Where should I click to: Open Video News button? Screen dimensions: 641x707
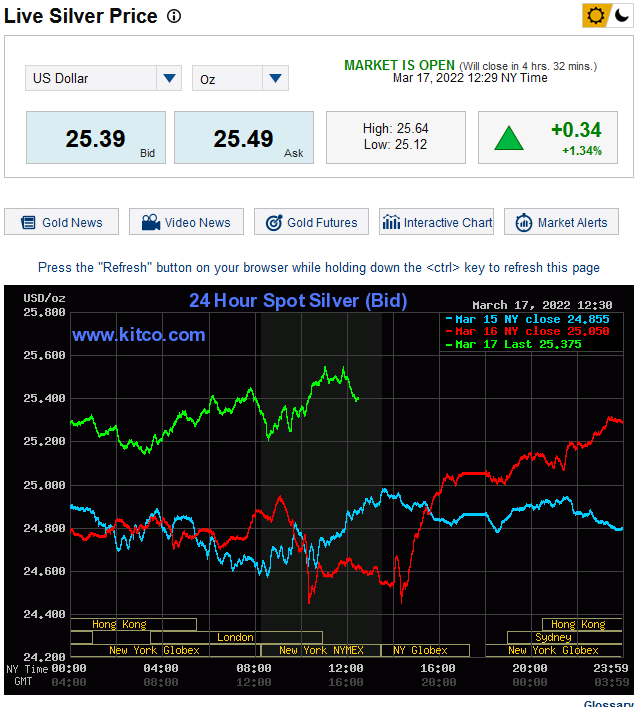186,222
